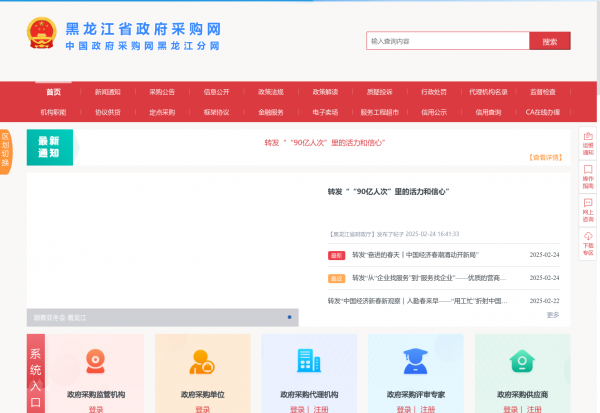Click the 搜索 search button
600x413 pixels.
pyautogui.click(x=549, y=42)
